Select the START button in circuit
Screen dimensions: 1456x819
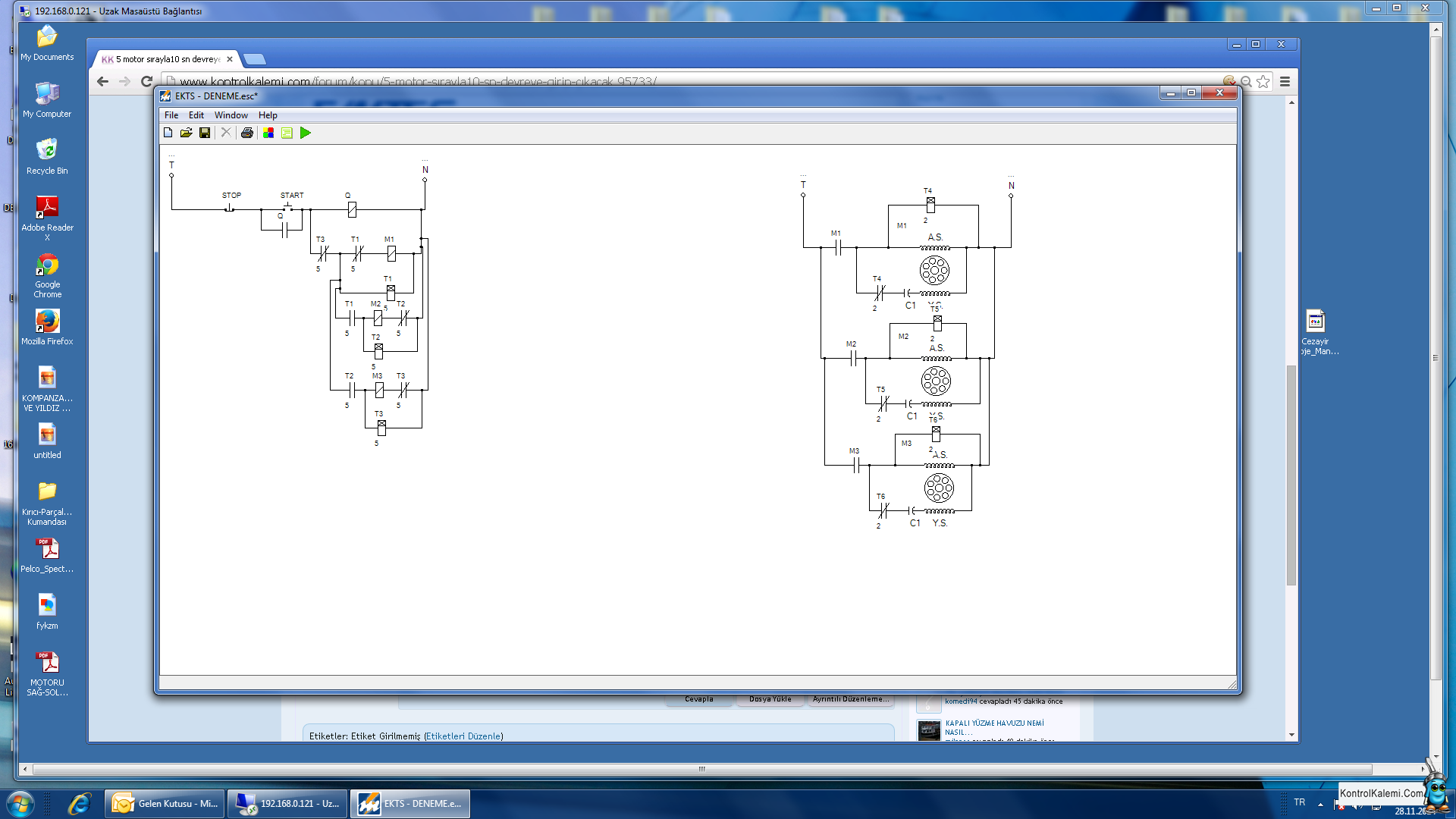click(288, 207)
